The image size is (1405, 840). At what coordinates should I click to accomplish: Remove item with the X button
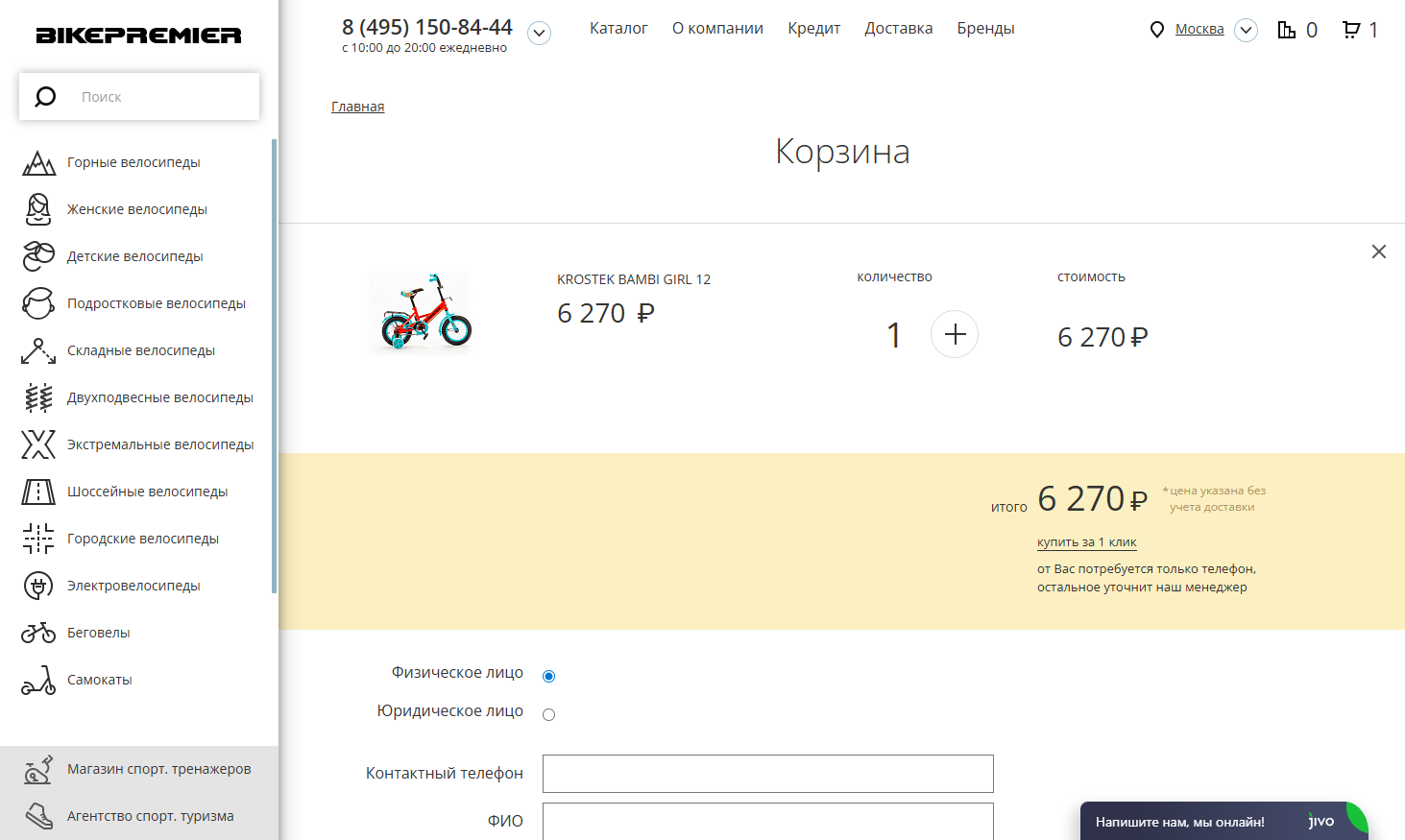click(1379, 252)
